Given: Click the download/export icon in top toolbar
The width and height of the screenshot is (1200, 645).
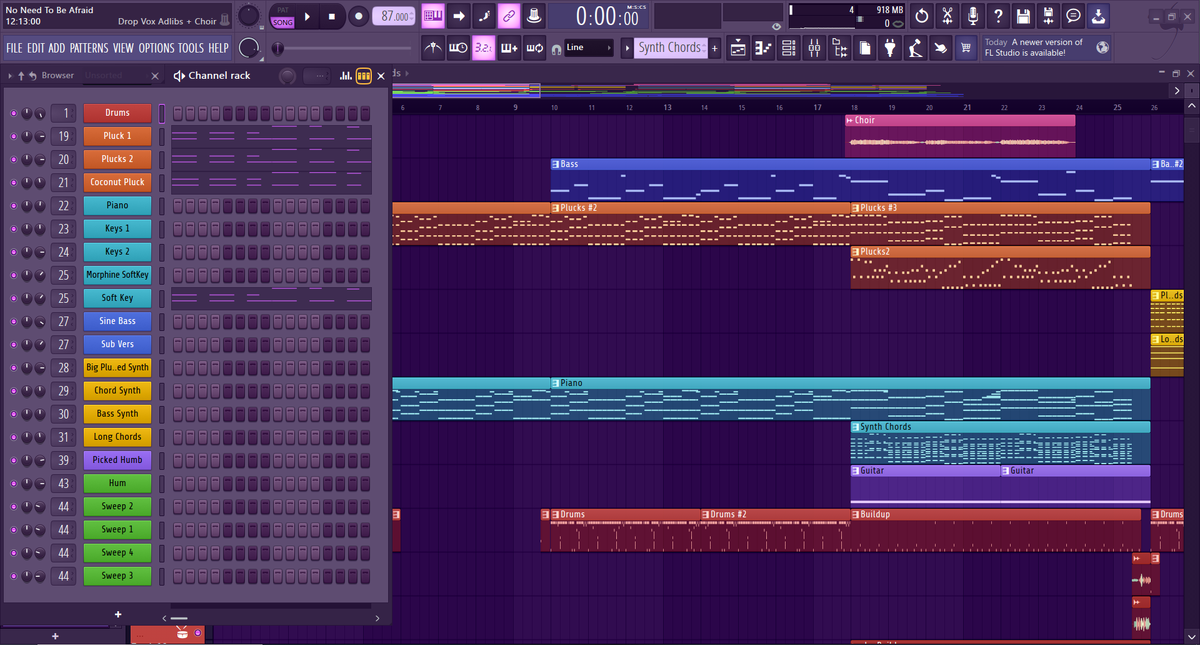Looking at the screenshot, I should pos(1100,16).
